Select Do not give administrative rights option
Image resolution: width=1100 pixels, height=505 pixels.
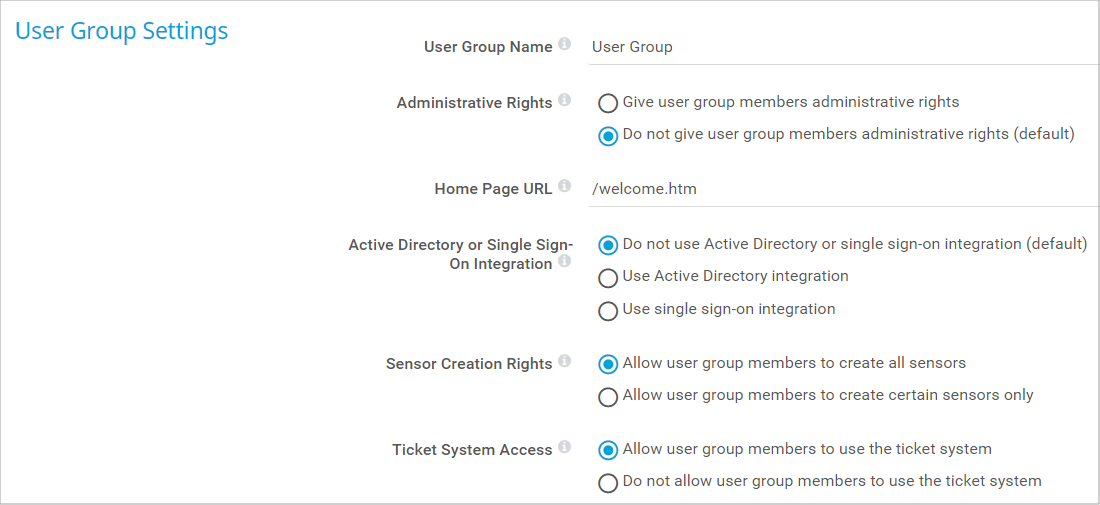coord(607,135)
